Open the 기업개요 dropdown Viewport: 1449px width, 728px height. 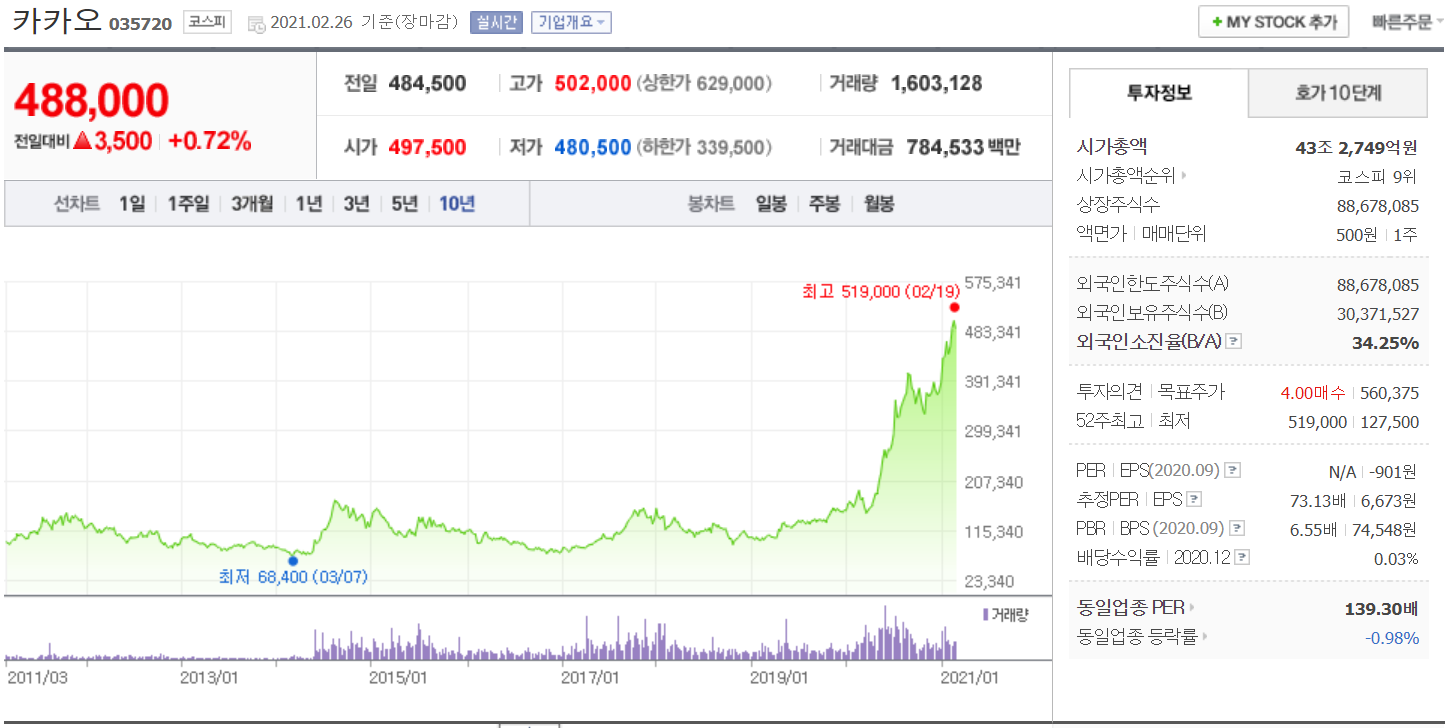point(571,22)
